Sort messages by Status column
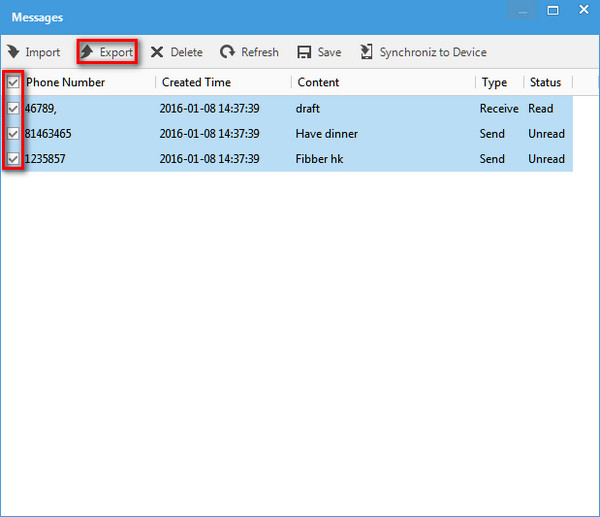This screenshot has height=517, width=600. tap(545, 83)
